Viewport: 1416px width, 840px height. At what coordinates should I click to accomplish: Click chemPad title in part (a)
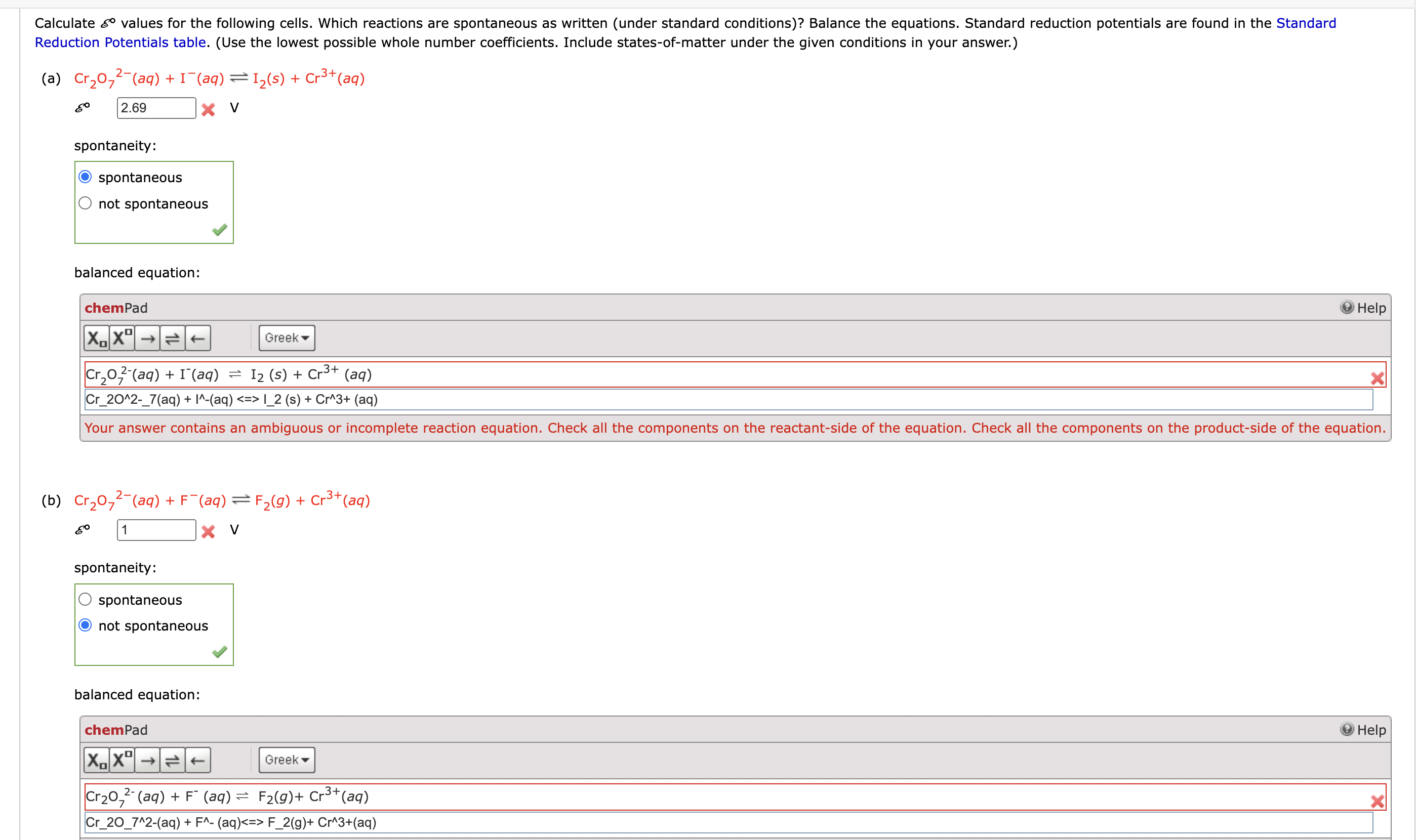click(x=116, y=308)
